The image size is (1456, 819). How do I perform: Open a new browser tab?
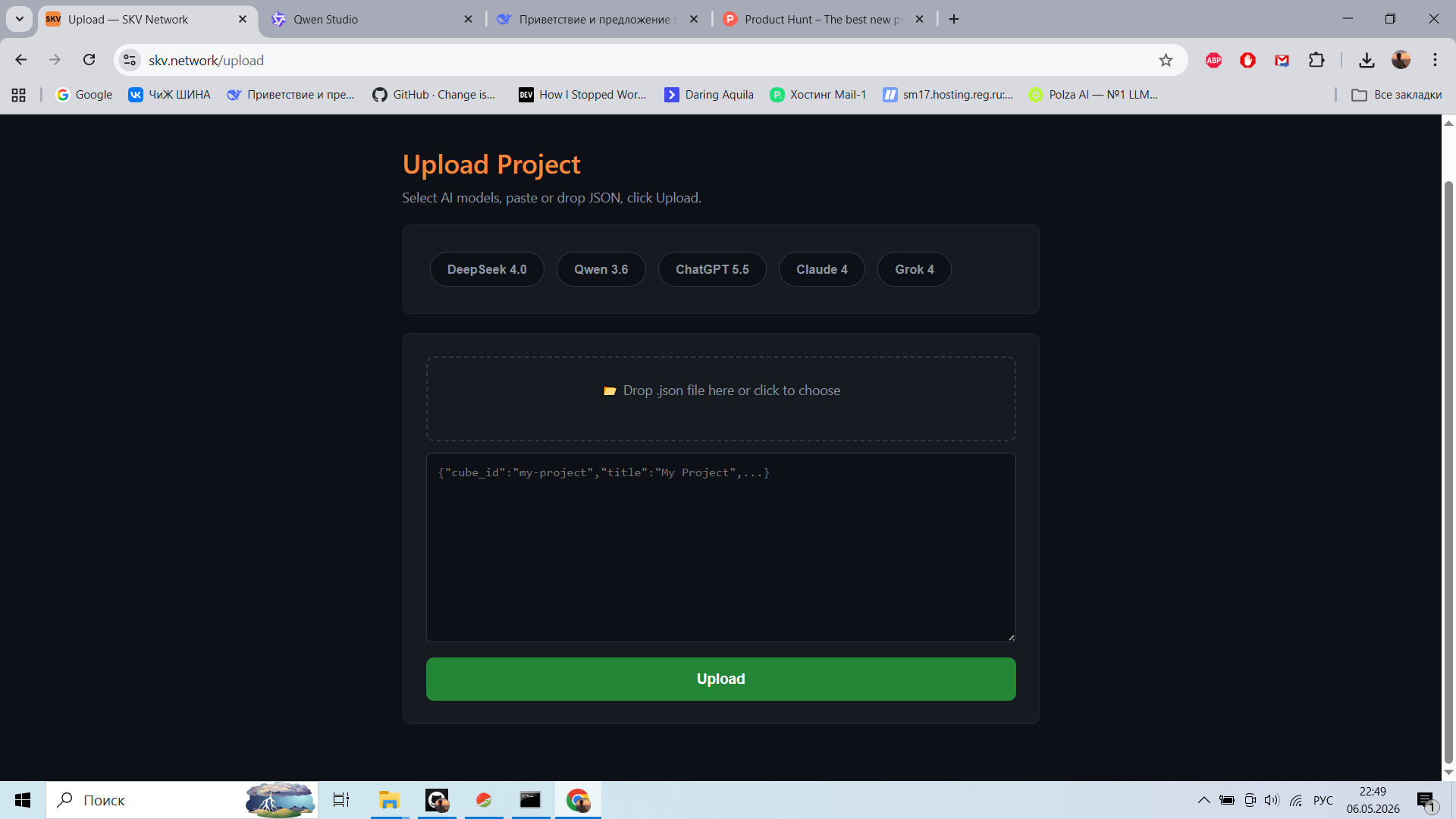click(954, 20)
